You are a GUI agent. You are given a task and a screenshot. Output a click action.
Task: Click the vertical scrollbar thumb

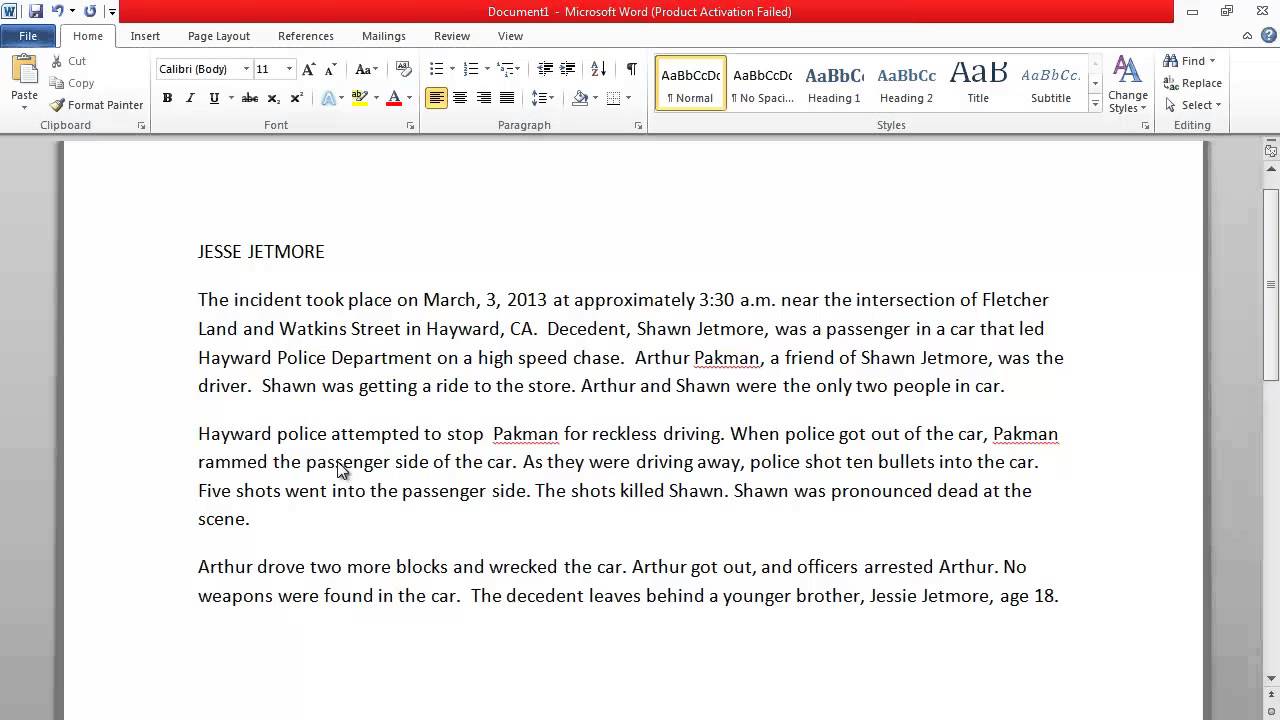pyautogui.click(x=1271, y=283)
